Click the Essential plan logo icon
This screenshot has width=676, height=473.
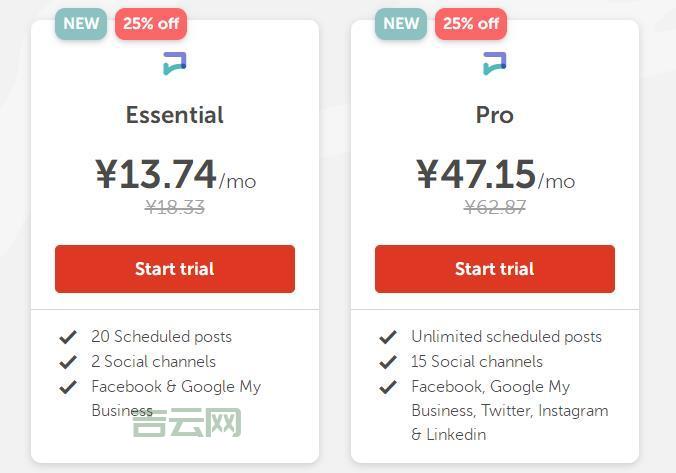(175, 64)
